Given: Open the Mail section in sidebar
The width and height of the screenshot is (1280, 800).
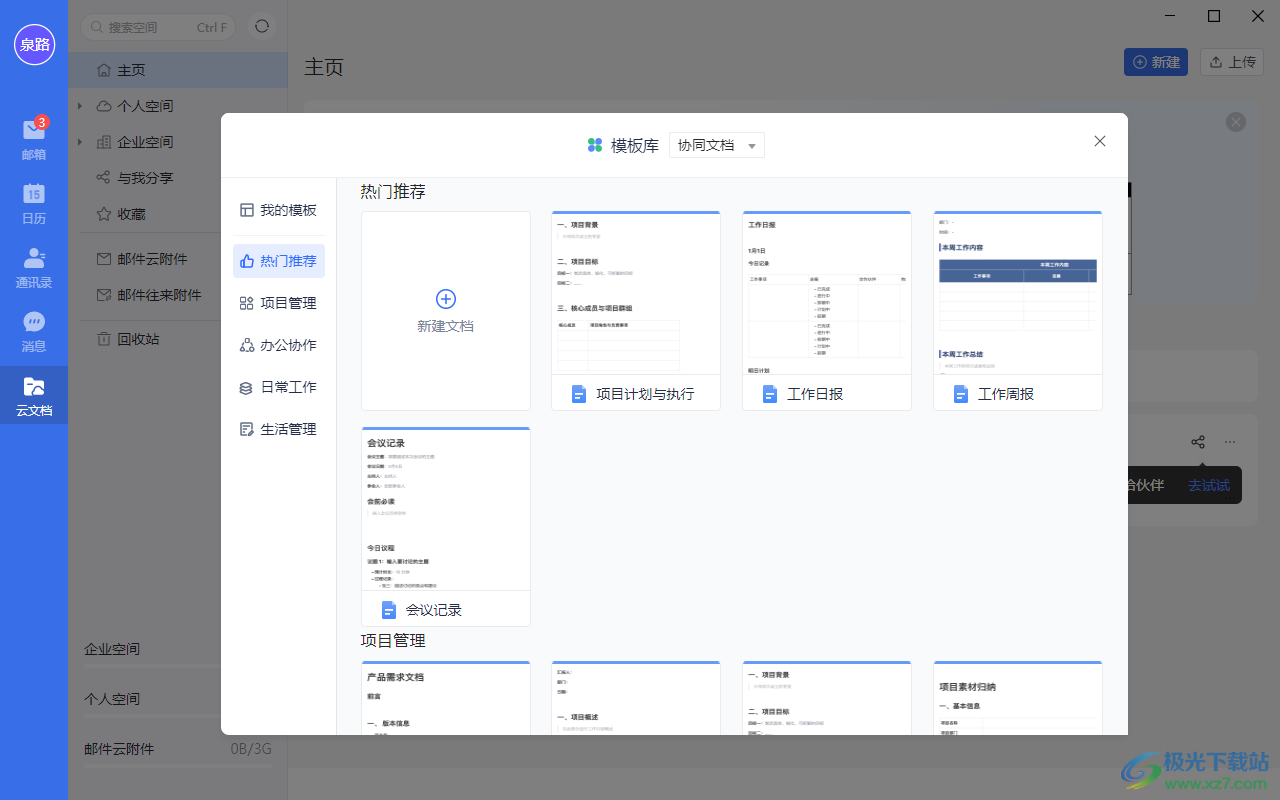Looking at the screenshot, I should click(x=34, y=140).
